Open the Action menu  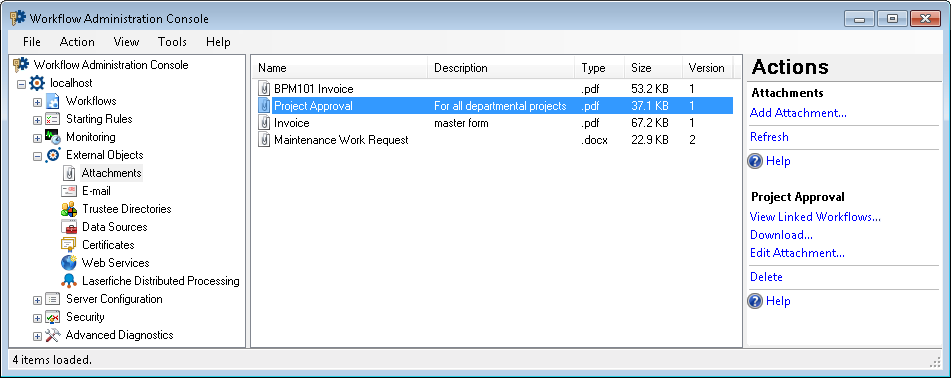(x=77, y=42)
